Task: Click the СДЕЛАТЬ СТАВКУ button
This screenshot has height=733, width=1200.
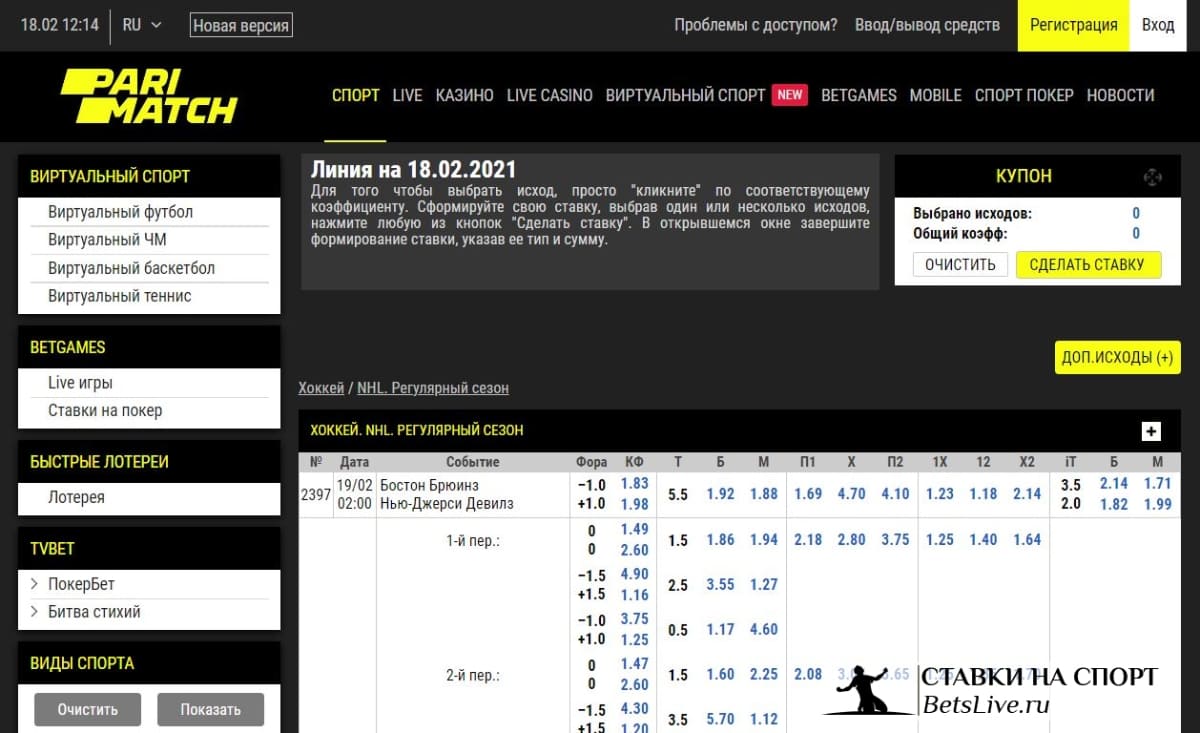Action: coord(1088,265)
